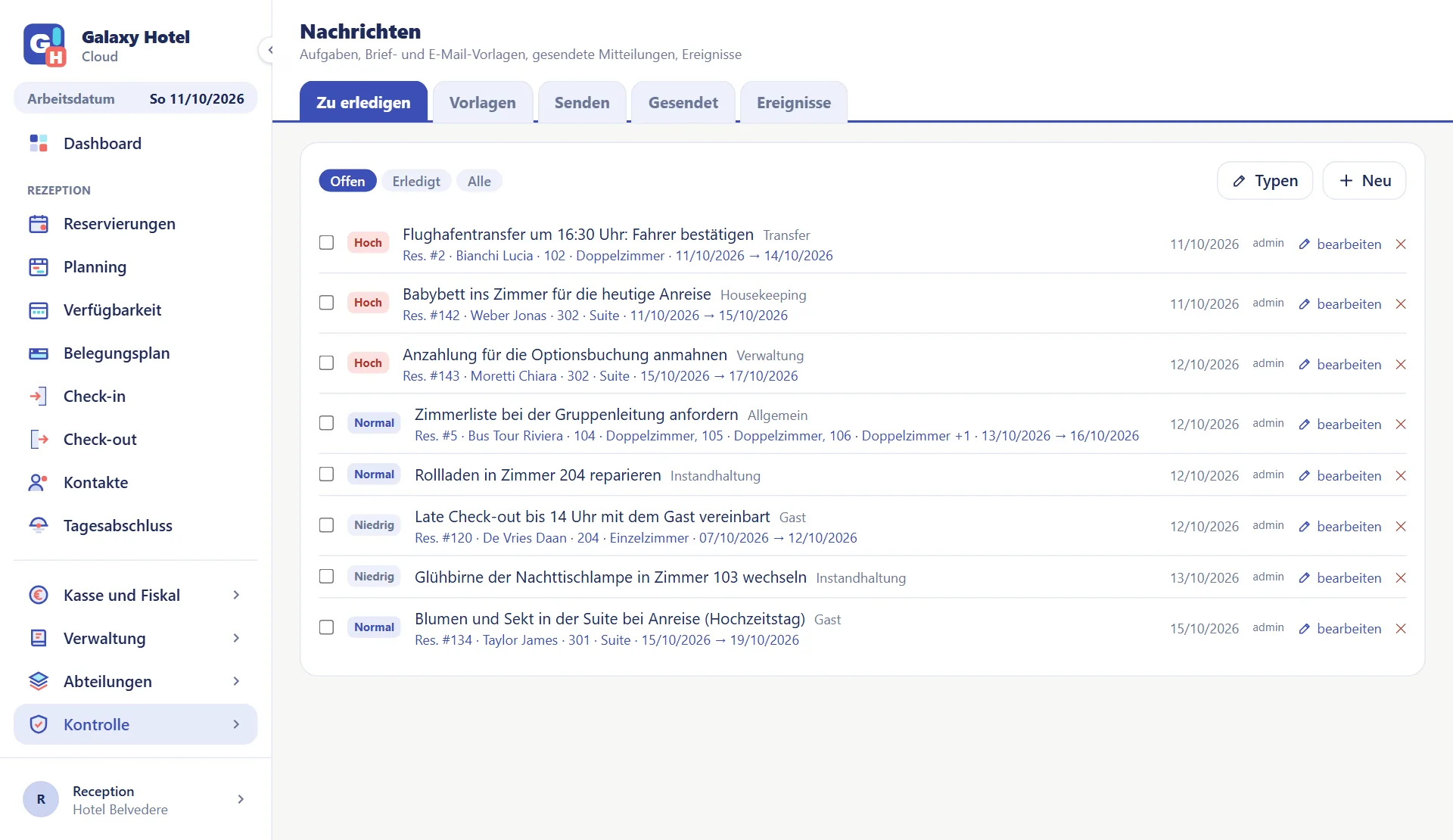
Task: Expand the Verwaltung submenu chevron
Action: pos(236,639)
